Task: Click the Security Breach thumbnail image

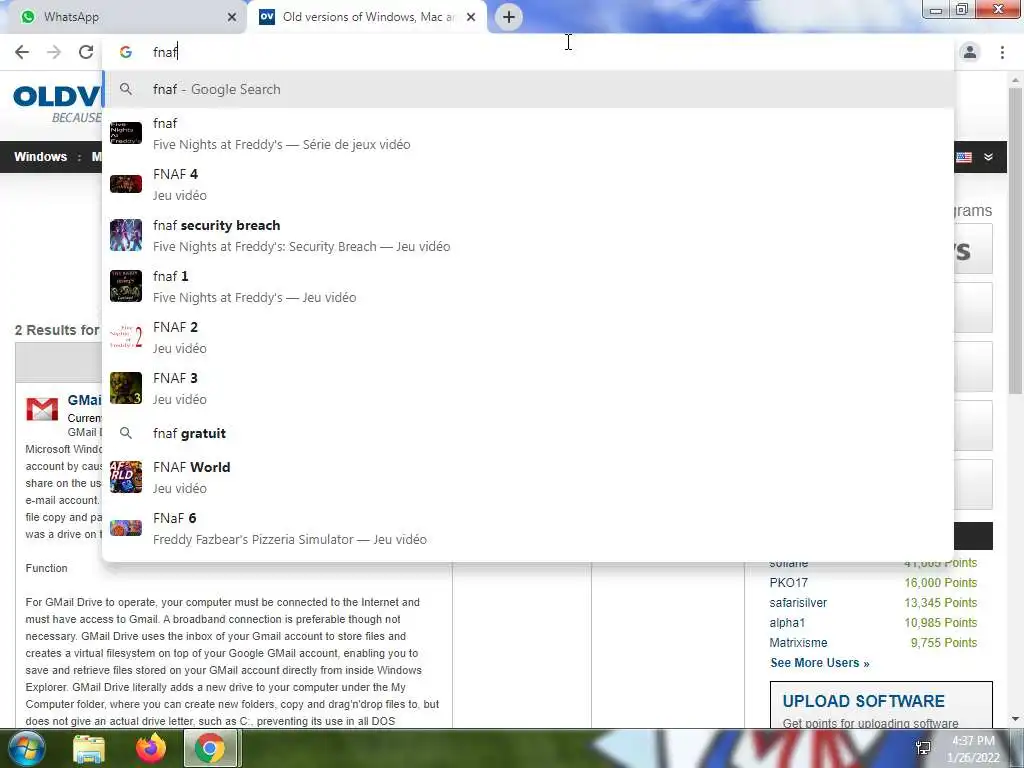Action: click(126, 235)
